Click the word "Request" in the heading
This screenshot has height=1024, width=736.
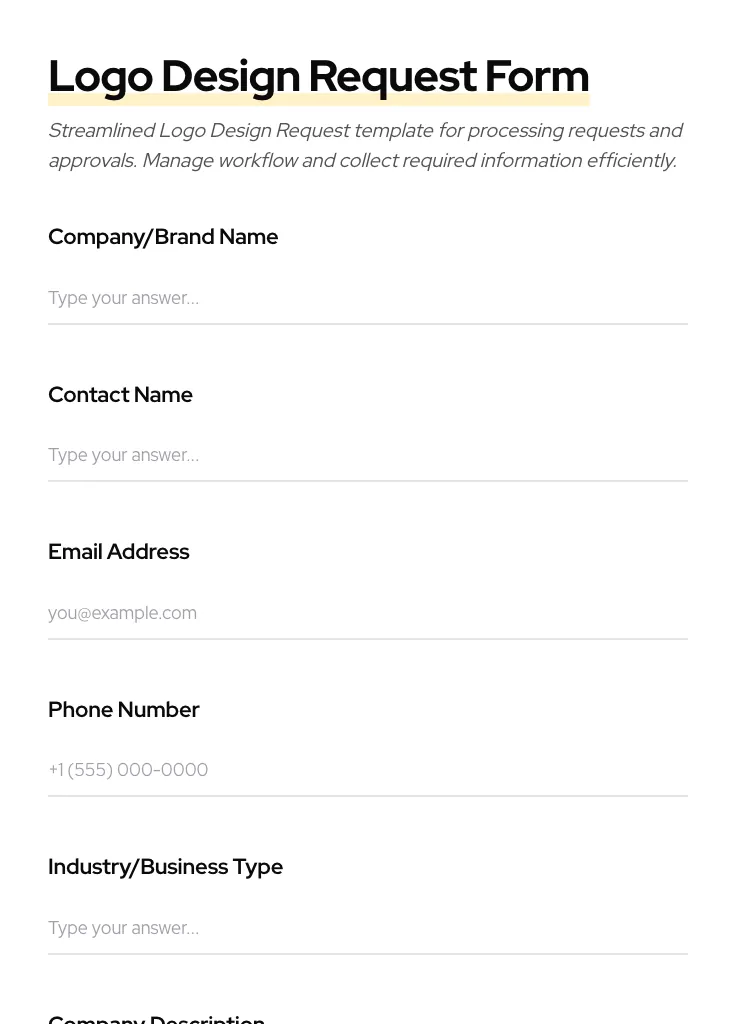[392, 77]
